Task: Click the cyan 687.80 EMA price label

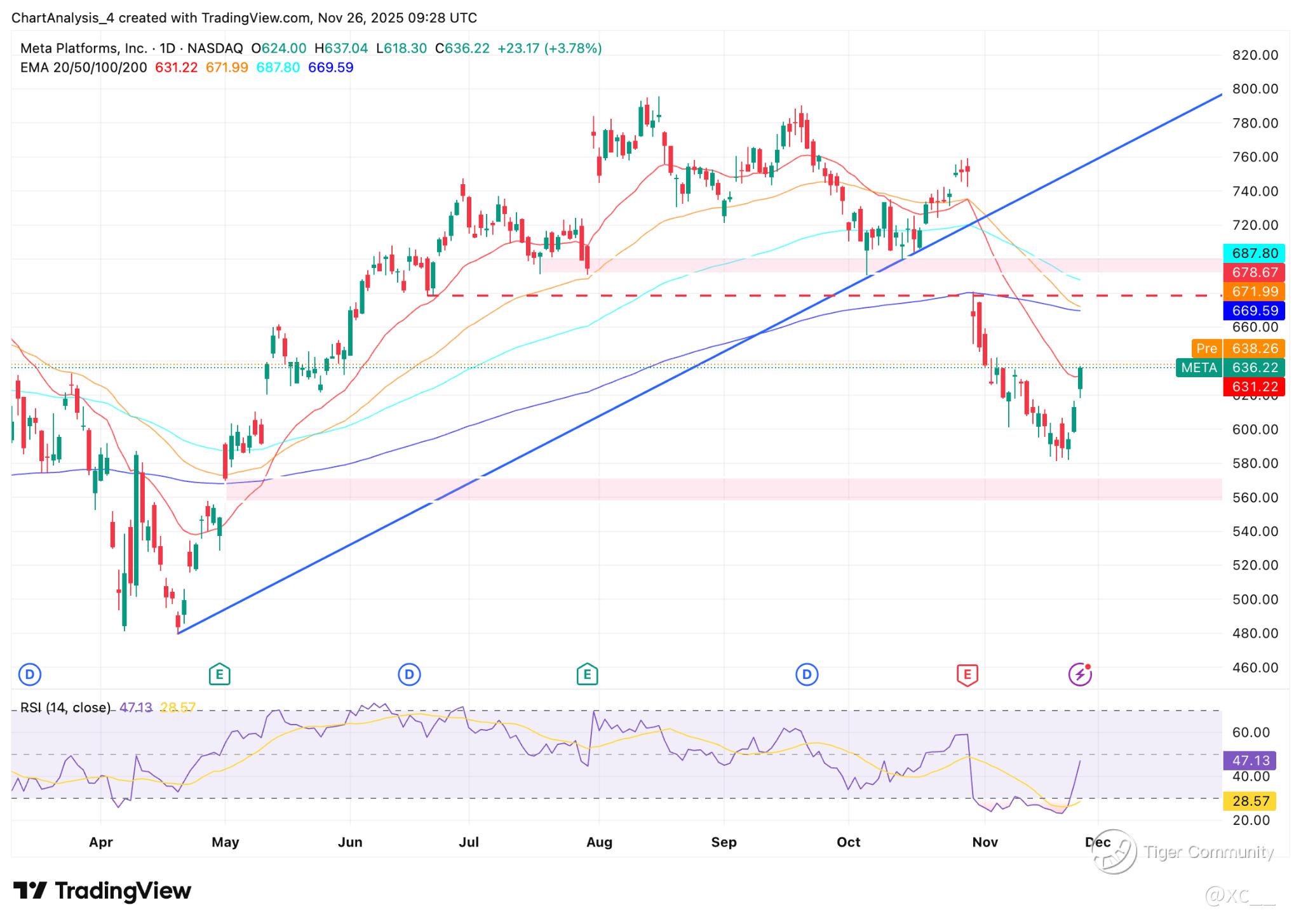Action: 1254,253
